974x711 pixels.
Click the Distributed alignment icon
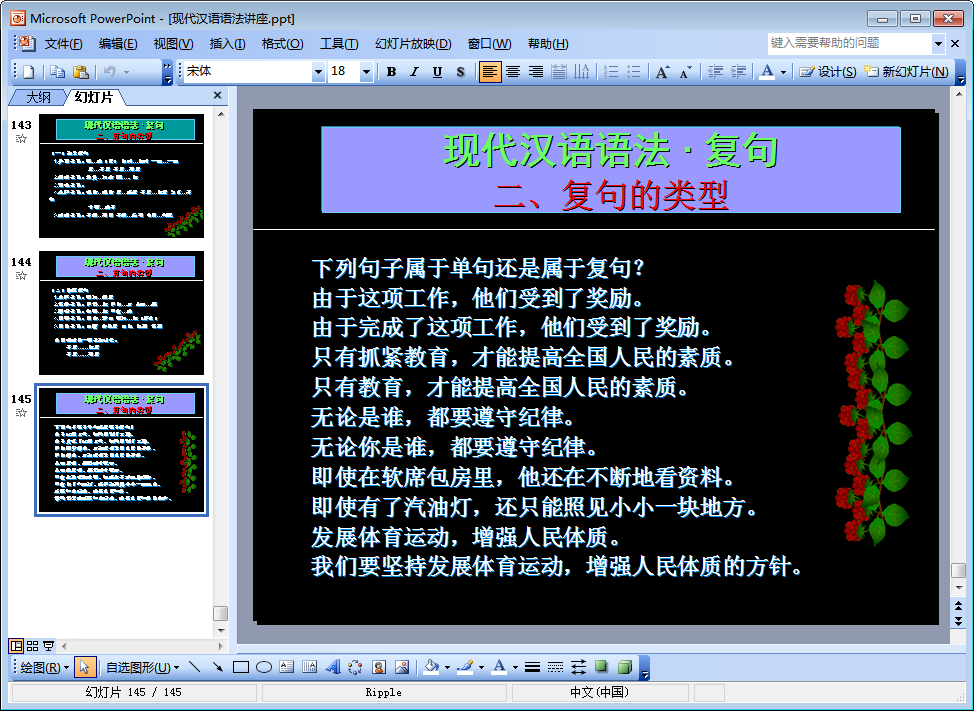[x=559, y=72]
